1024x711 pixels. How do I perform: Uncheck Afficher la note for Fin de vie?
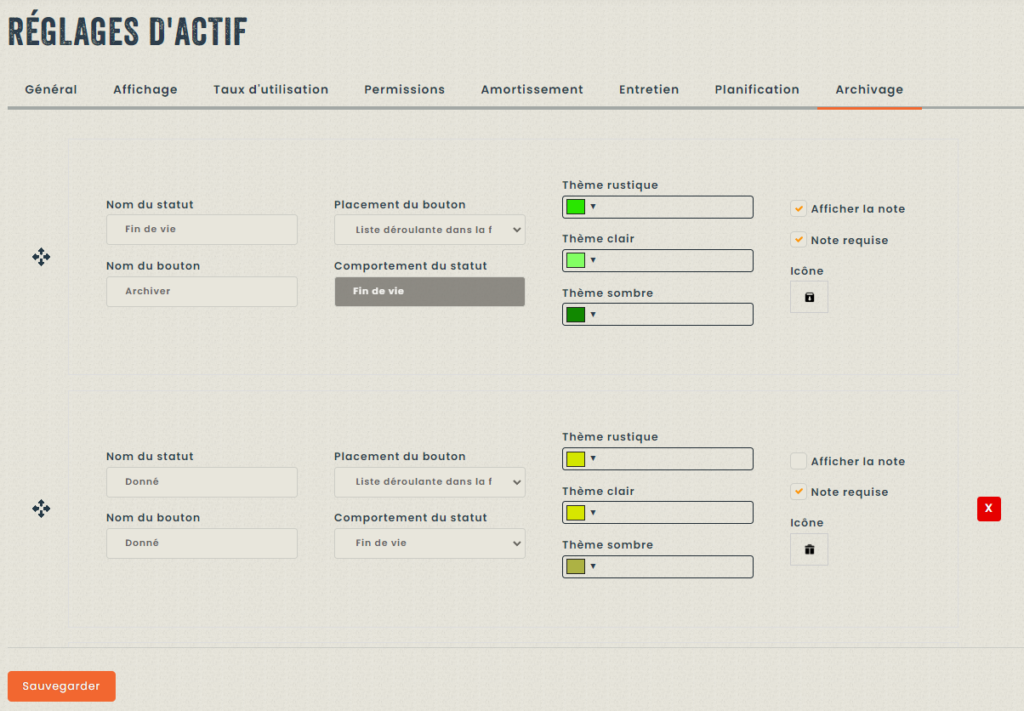[x=798, y=209]
